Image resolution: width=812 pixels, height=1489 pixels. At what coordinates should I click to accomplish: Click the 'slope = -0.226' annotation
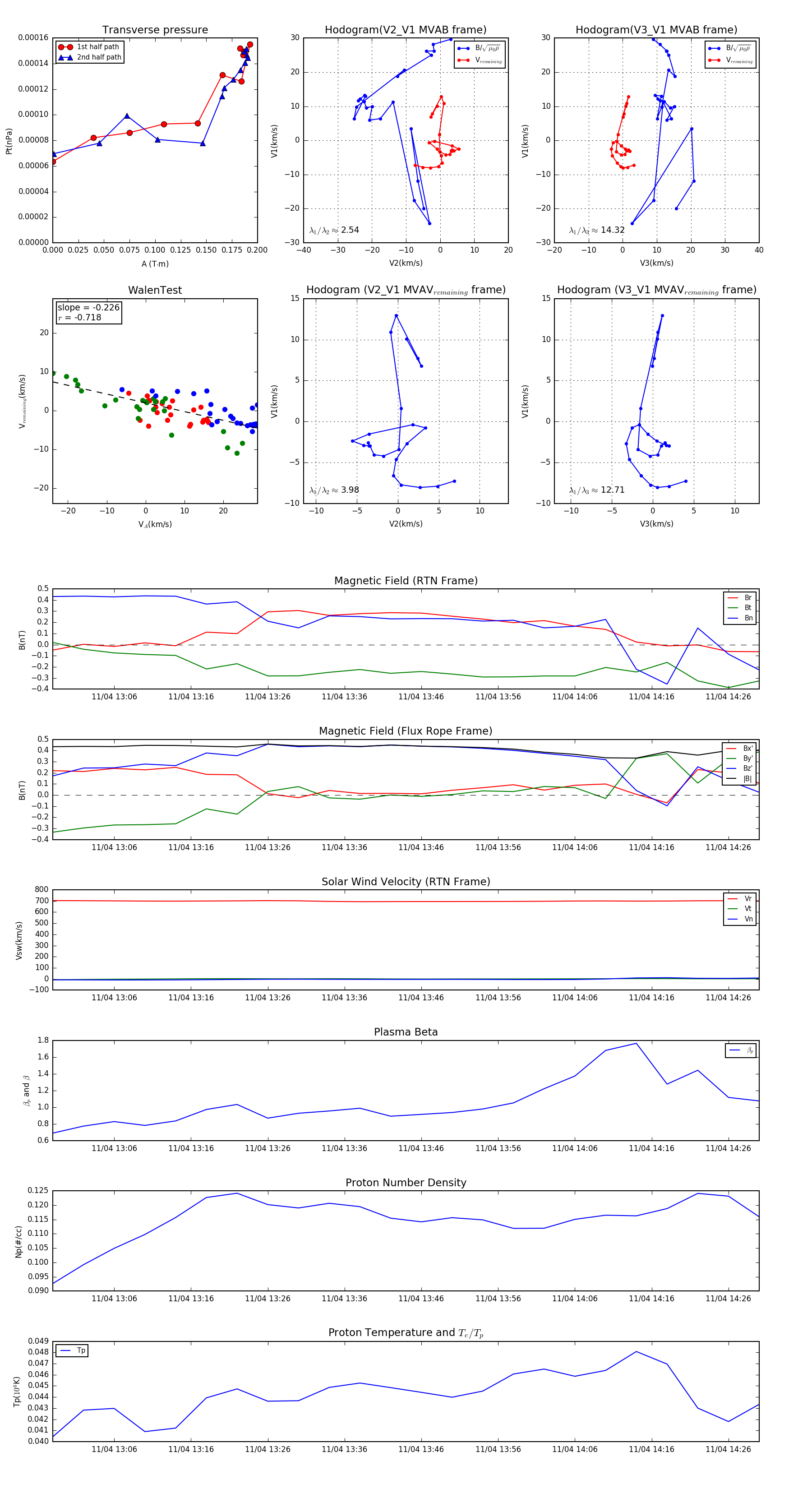point(88,308)
